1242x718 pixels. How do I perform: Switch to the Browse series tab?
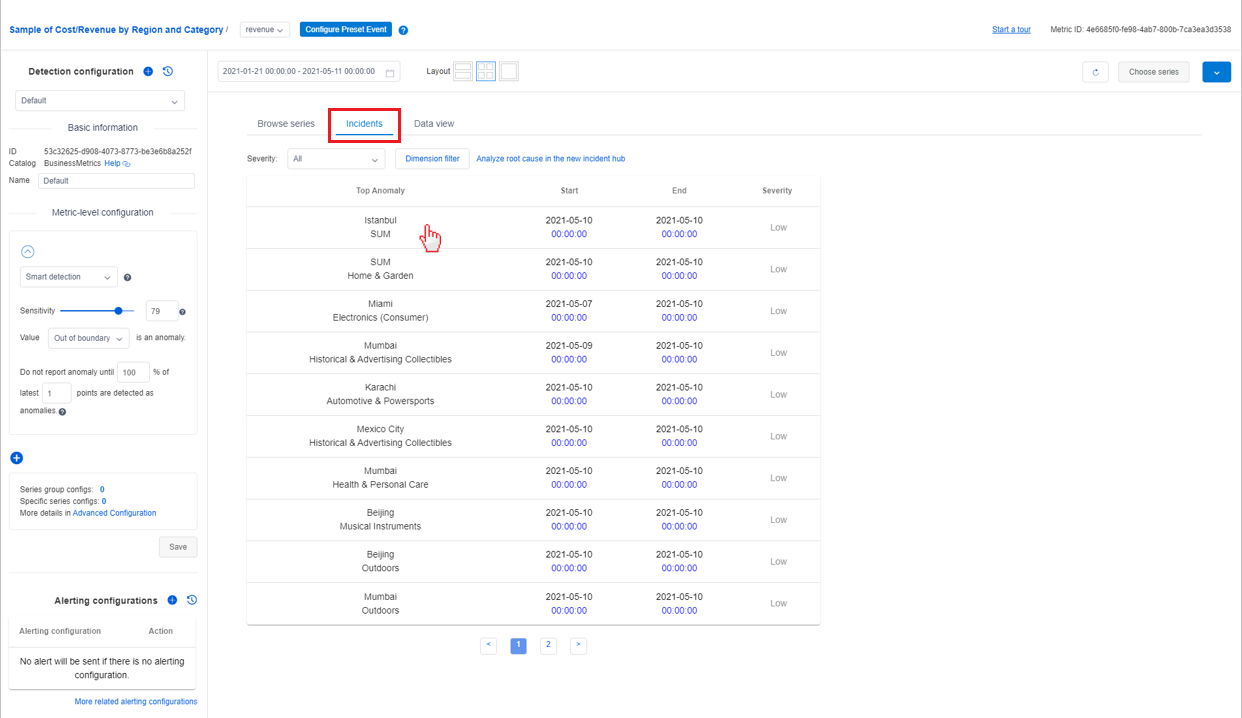pos(285,123)
